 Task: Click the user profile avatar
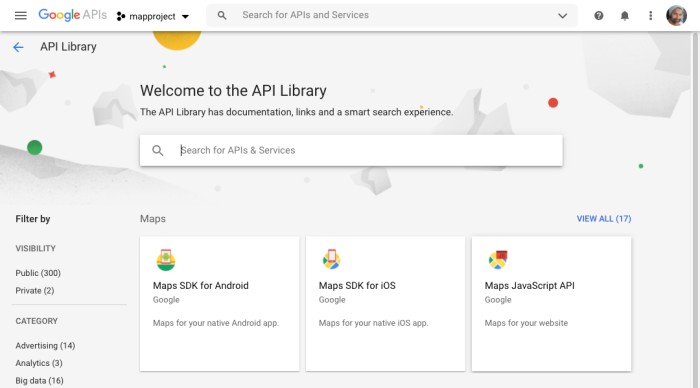[676, 16]
